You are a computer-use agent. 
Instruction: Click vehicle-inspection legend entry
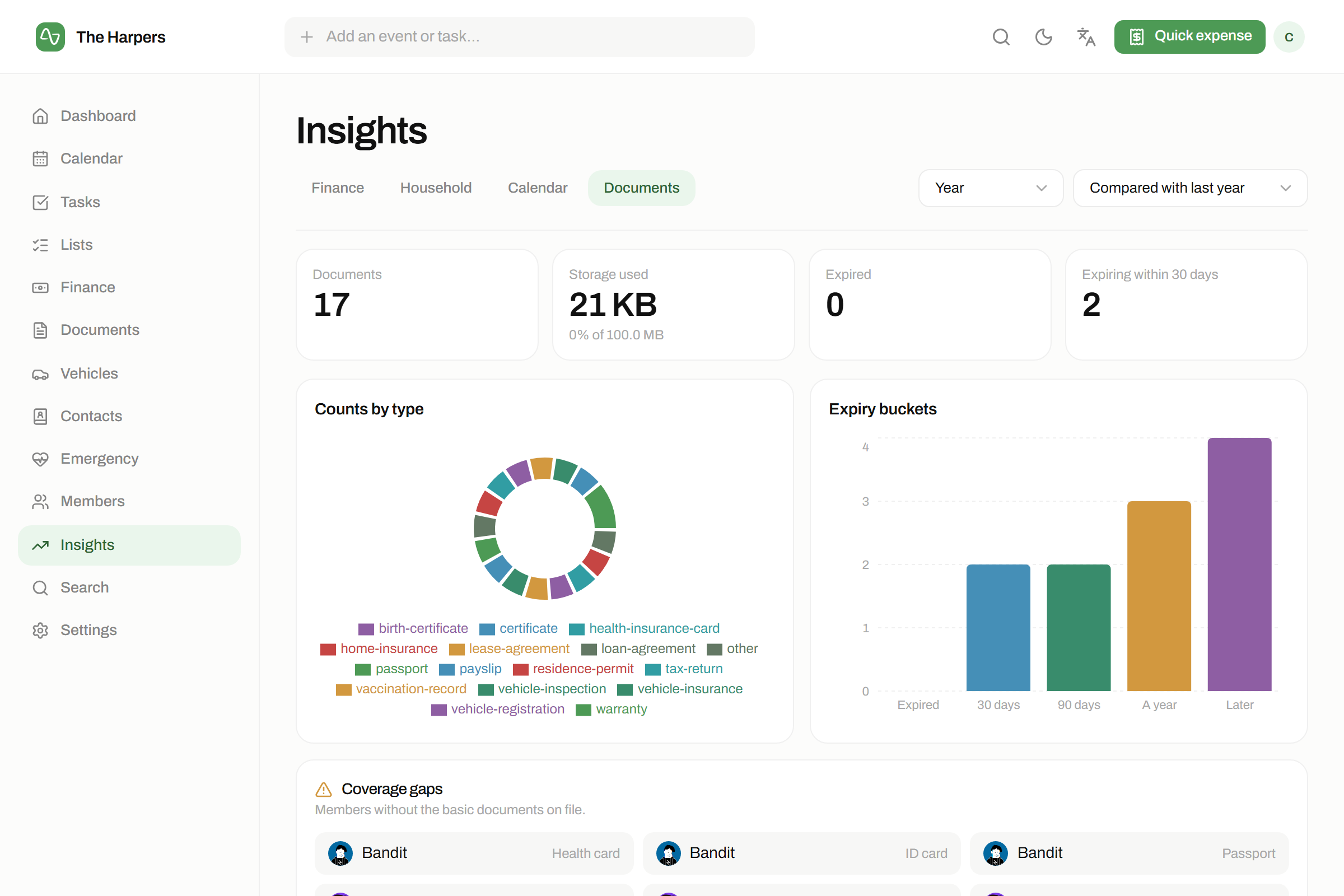click(x=542, y=689)
